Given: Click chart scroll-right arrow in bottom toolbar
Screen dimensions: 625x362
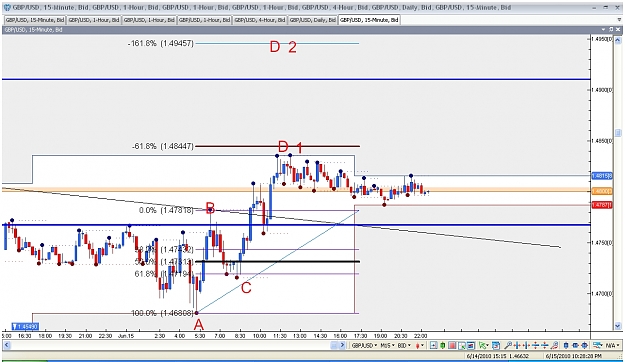Looking at the screenshot, I should tap(342, 345).
